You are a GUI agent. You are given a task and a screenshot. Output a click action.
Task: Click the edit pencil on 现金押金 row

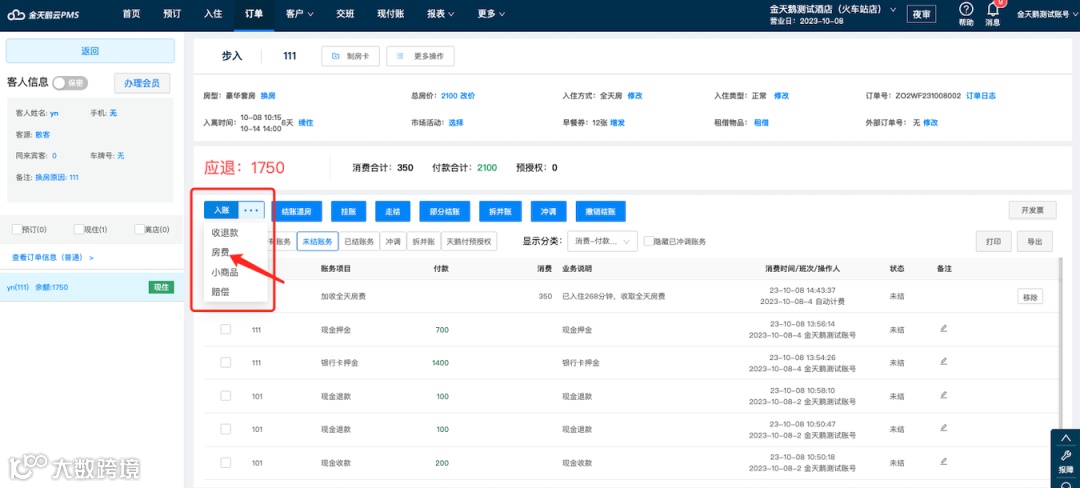tap(944, 328)
